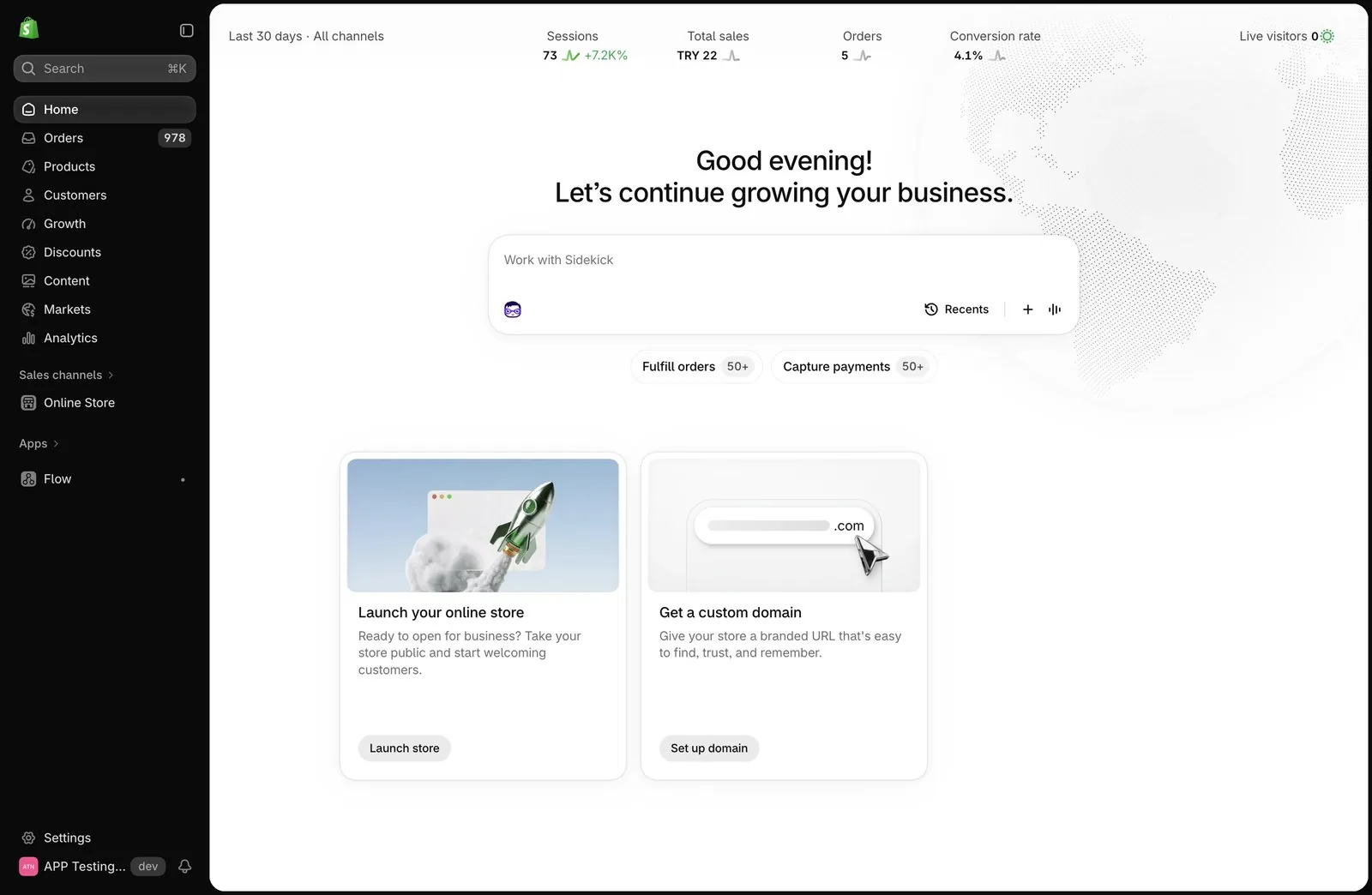1372x895 pixels.
Task: Open the All channels filter
Action: (x=348, y=36)
